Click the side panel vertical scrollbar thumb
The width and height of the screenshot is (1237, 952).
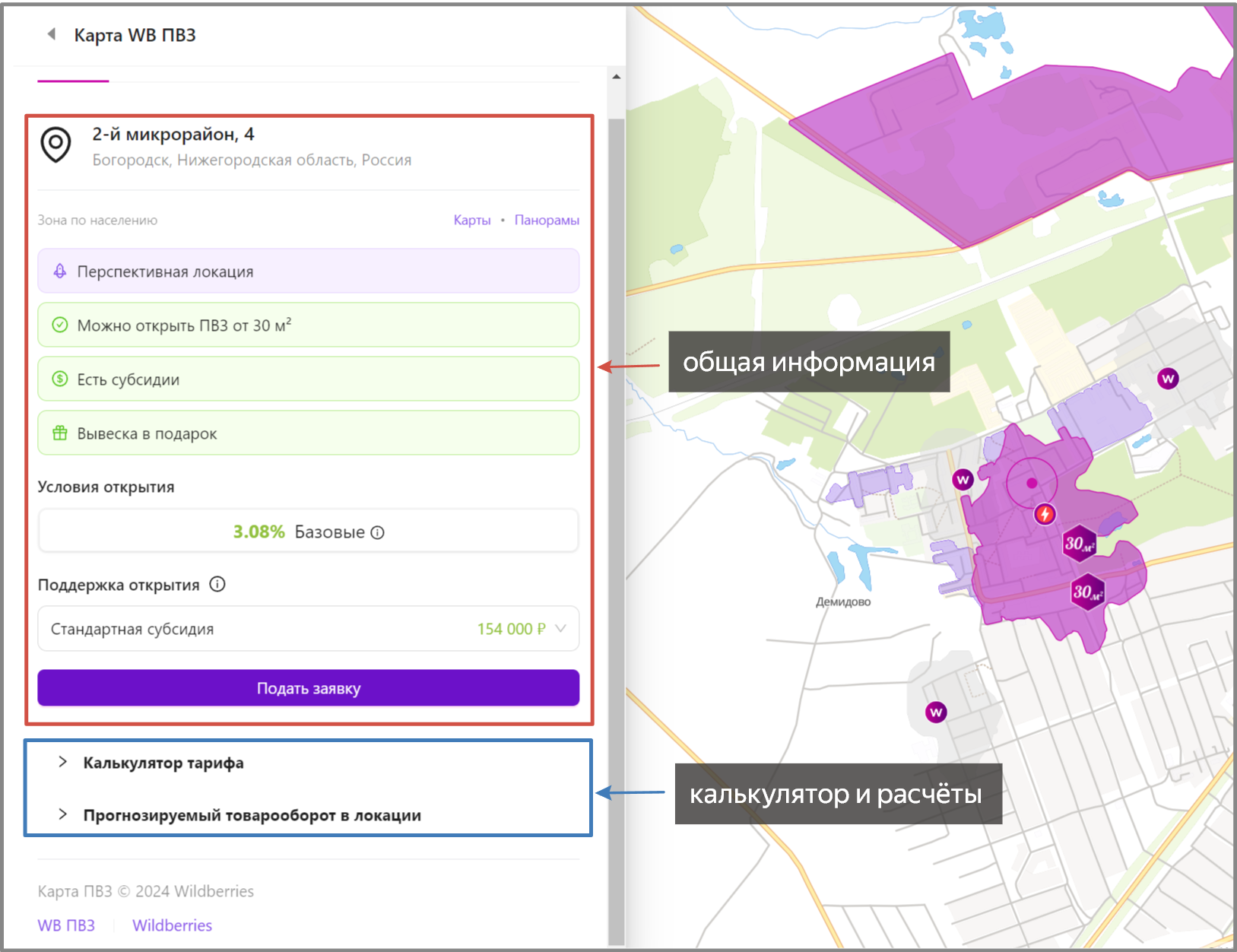617,531
